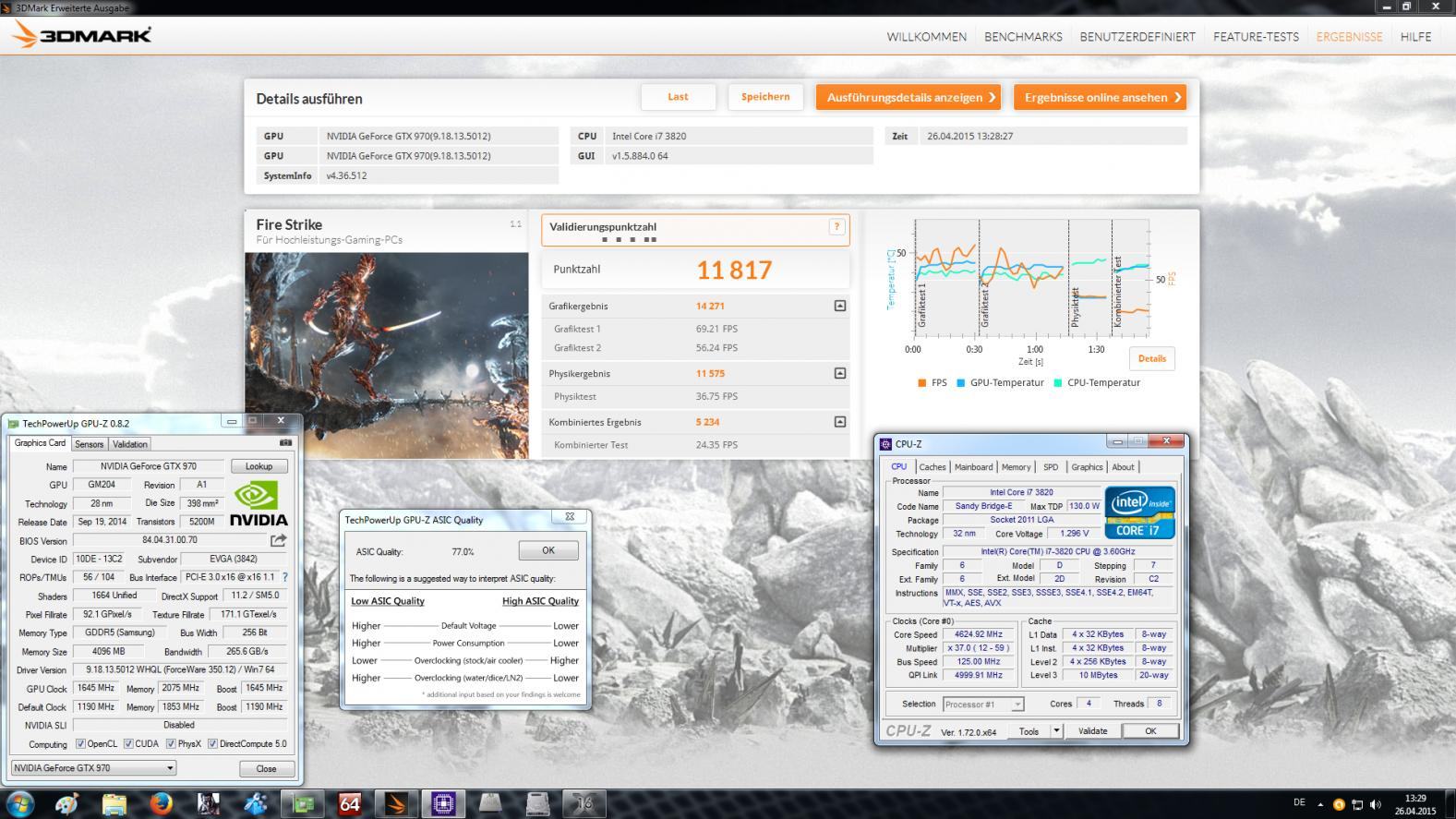
Task: Open Windows Explorer from the taskbar
Action: 114,804
